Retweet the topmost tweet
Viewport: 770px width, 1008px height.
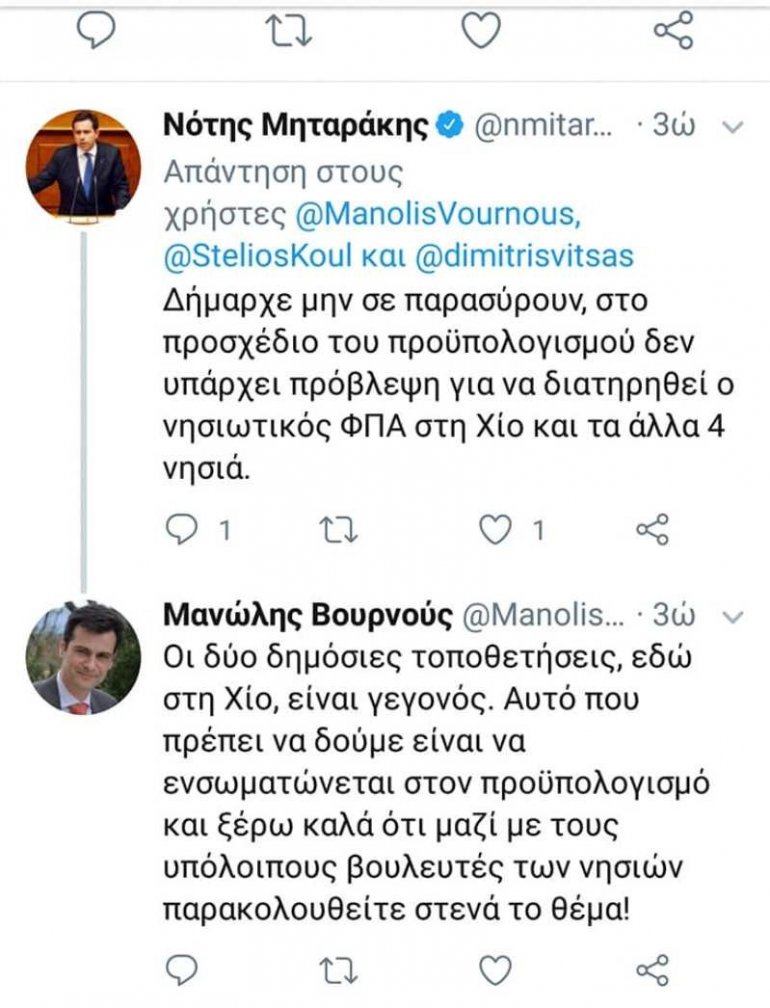tap(289, 31)
